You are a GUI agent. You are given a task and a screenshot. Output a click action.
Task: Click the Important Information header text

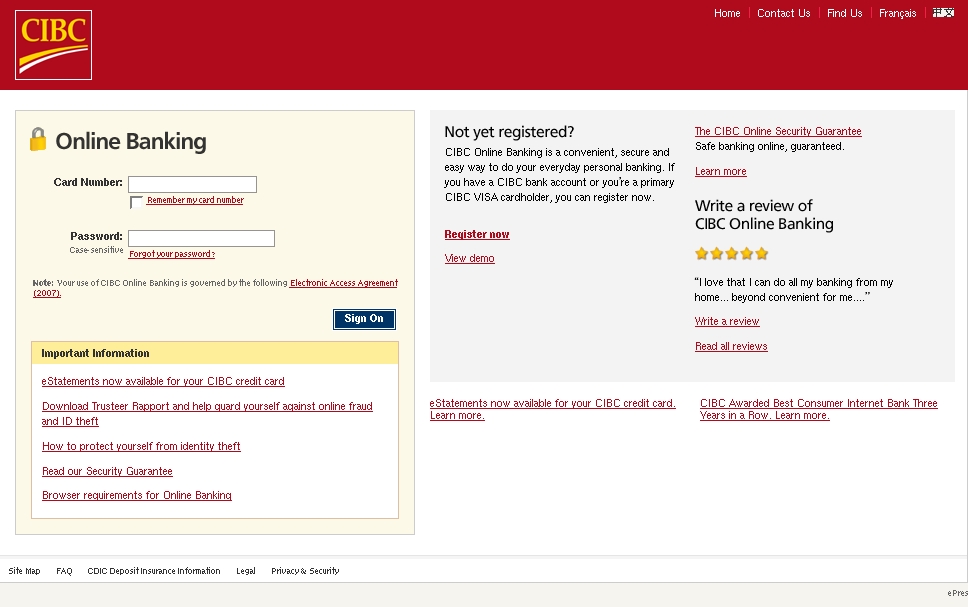[95, 353]
